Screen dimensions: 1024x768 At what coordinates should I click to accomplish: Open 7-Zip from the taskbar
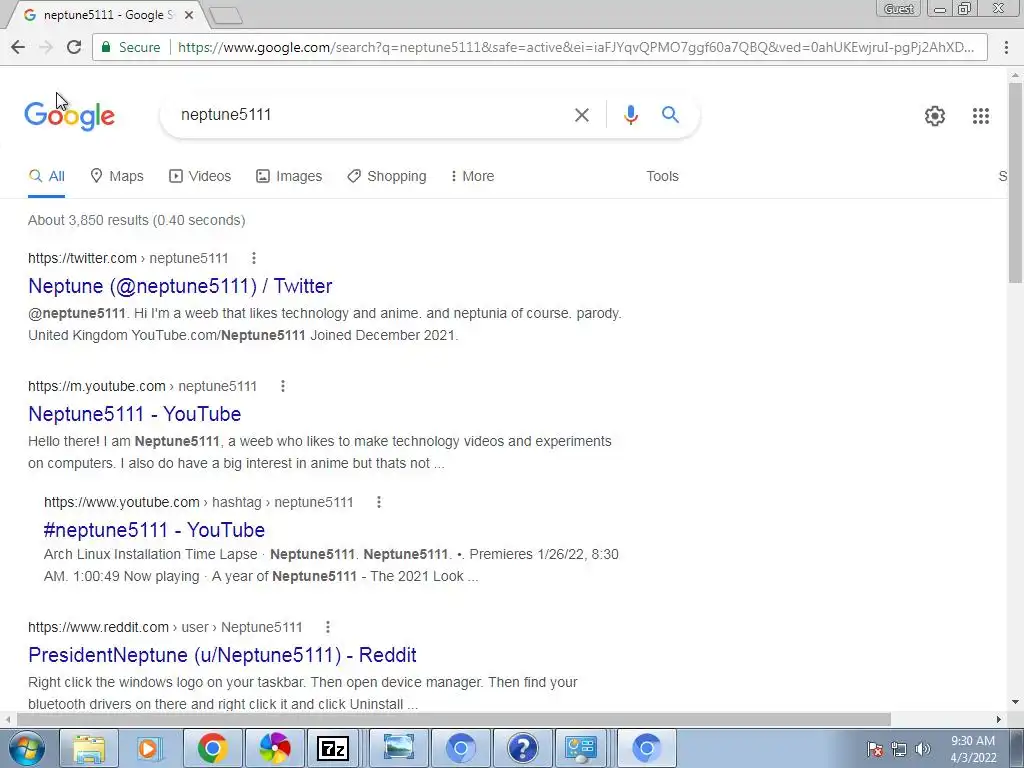[333, 748]
